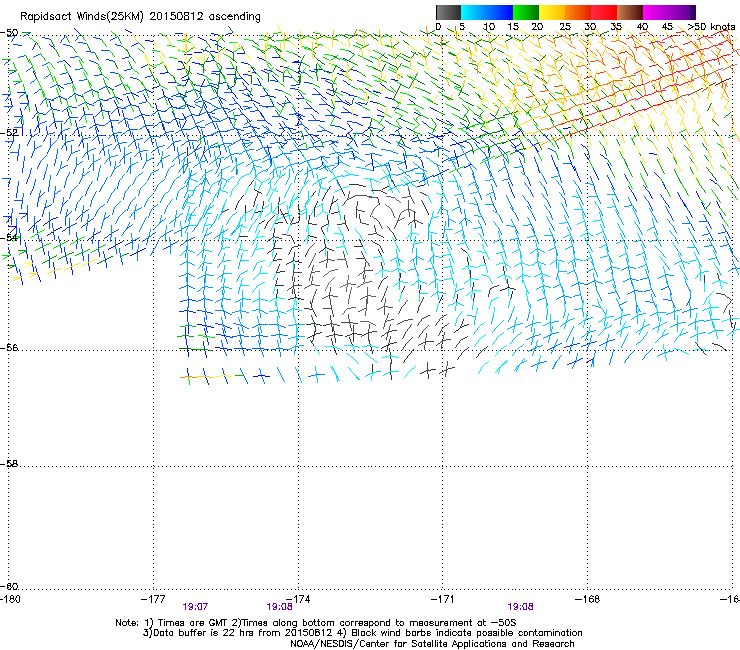This screenshot has width=740, height=650.
Task: Click the gray 0-5 knots legend swatch
Action: pyautogui.click(x=448, y=12)
